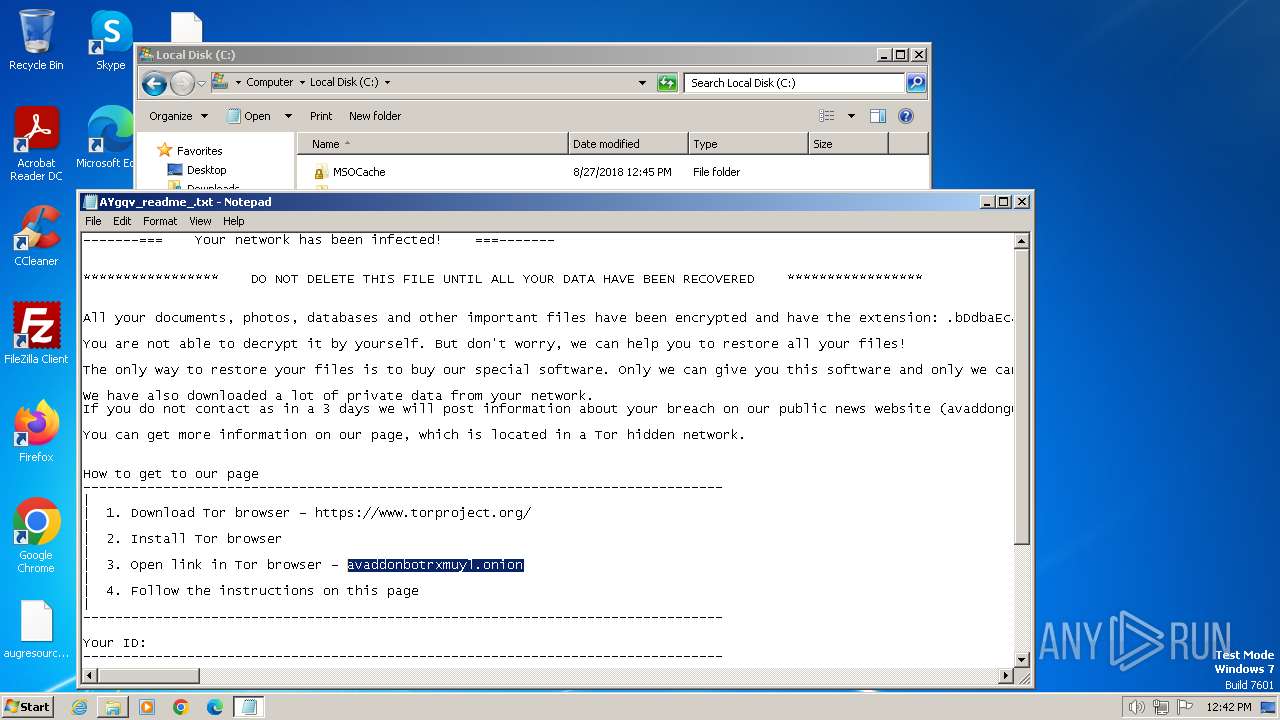Open the Notepad Format menu
Viewport: 1280px width, 720px height.
click(160, 221)
